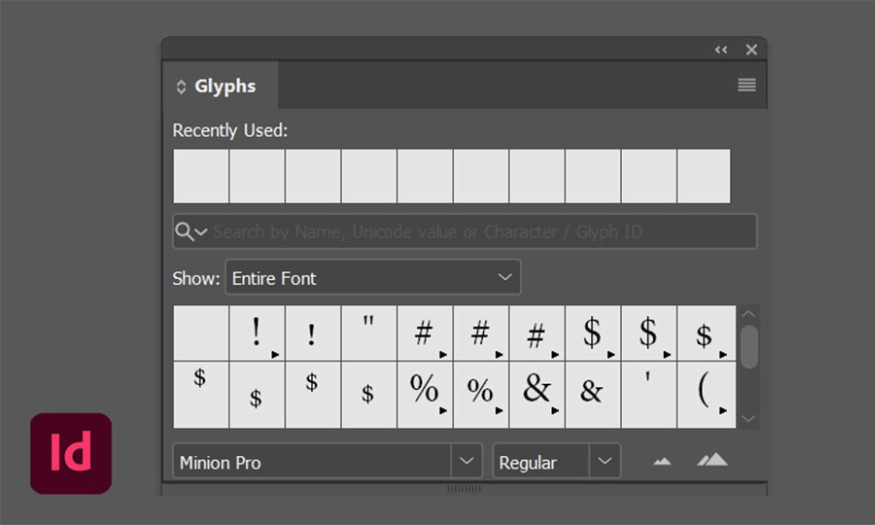Select the smaller exclamation mark glyph

tap(312, 333)
